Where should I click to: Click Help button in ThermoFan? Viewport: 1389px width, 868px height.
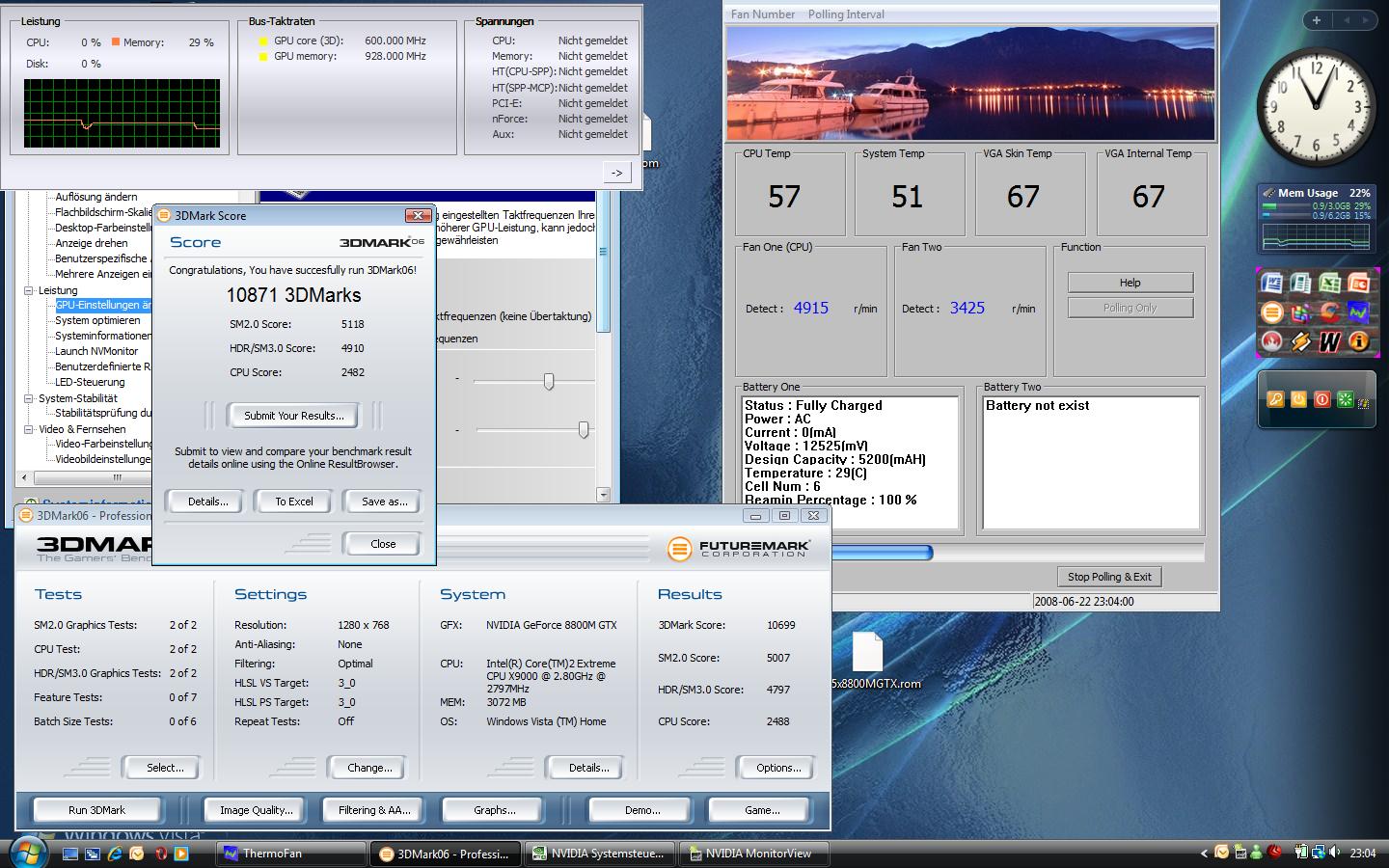coord(1130,283)
